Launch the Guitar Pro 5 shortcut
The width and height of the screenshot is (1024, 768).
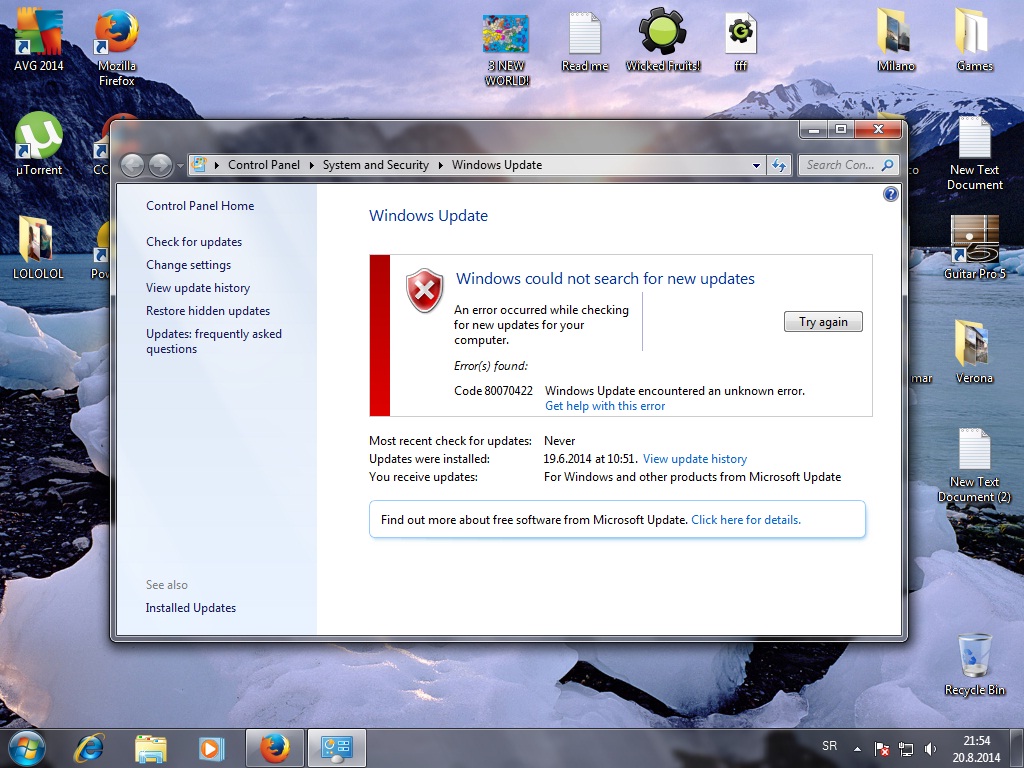coord(974,247)
